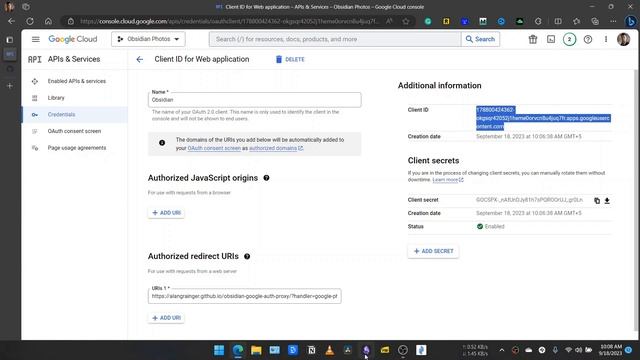
Task: Follow the authorized domains link
Action: point(276,148)
